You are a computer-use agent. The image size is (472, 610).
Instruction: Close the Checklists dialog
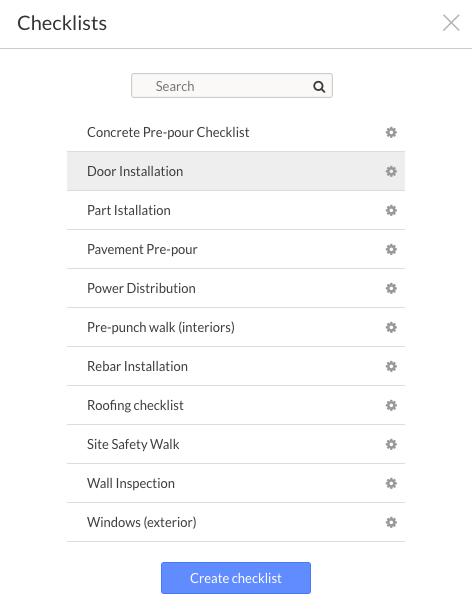pos(451,23)
